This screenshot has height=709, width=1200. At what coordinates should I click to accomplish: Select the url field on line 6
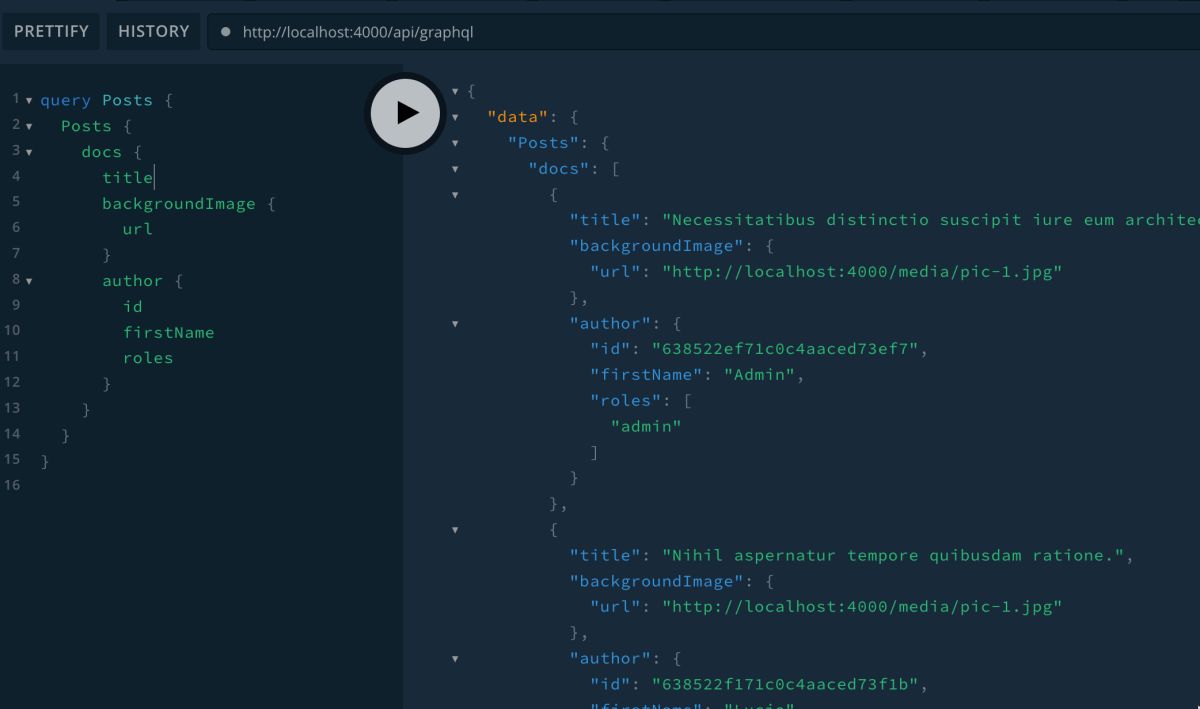pyautogui.click(x=138, y=229)
